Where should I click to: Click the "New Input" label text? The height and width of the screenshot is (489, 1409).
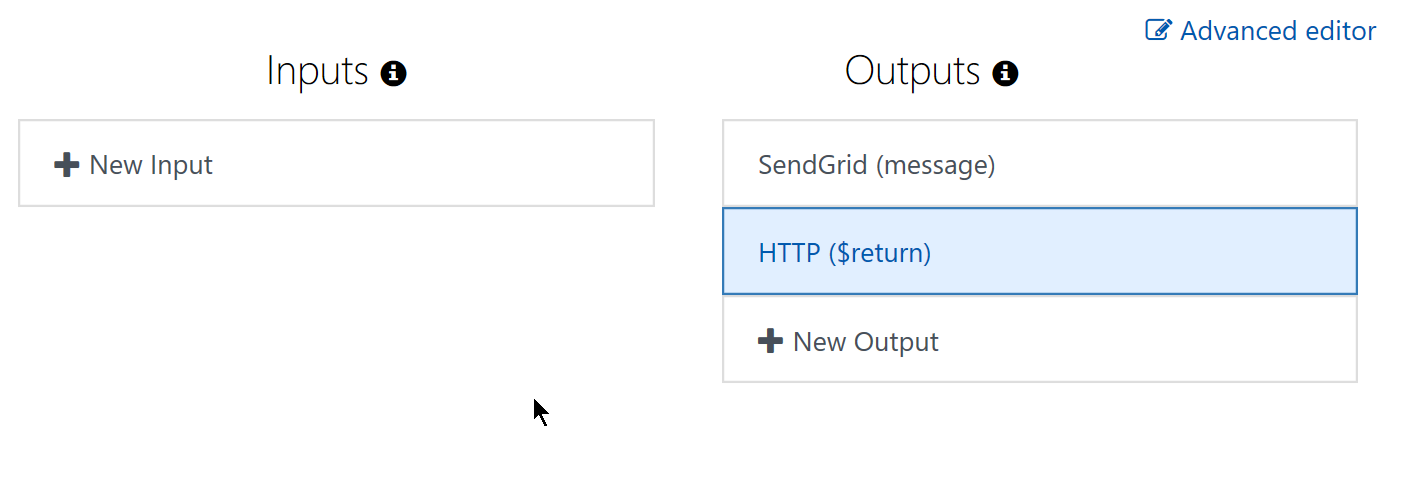[x=151, y=164]
